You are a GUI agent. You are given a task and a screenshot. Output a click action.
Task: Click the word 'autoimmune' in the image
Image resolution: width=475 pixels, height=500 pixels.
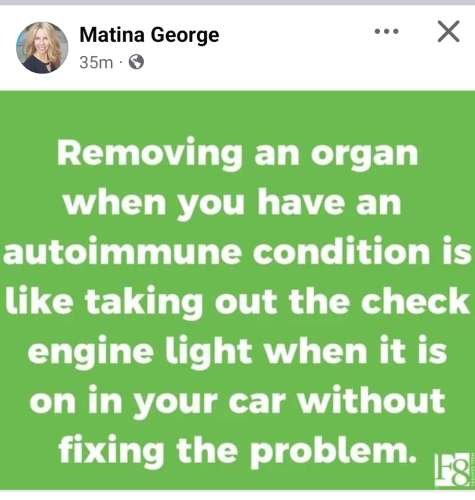coord(122,252)
